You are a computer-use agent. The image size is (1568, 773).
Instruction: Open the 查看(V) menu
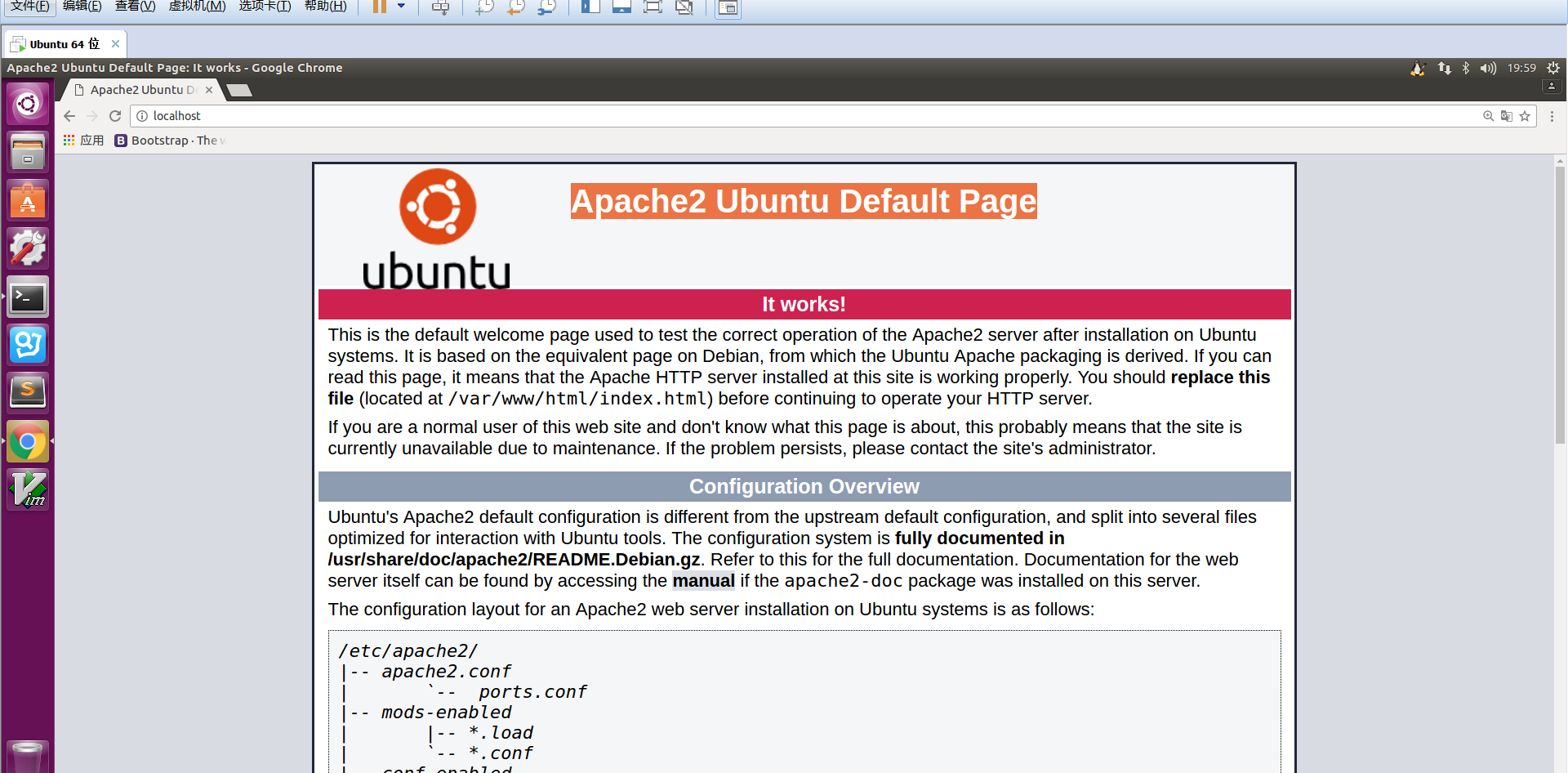[x=135, y=7]
